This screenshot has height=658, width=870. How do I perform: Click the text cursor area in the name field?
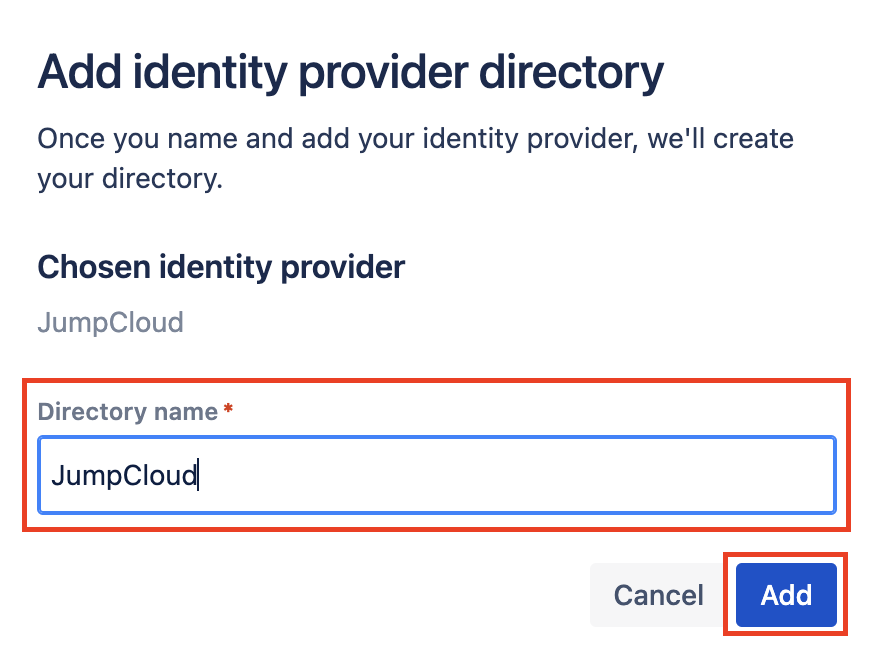[x=197, y=475]
